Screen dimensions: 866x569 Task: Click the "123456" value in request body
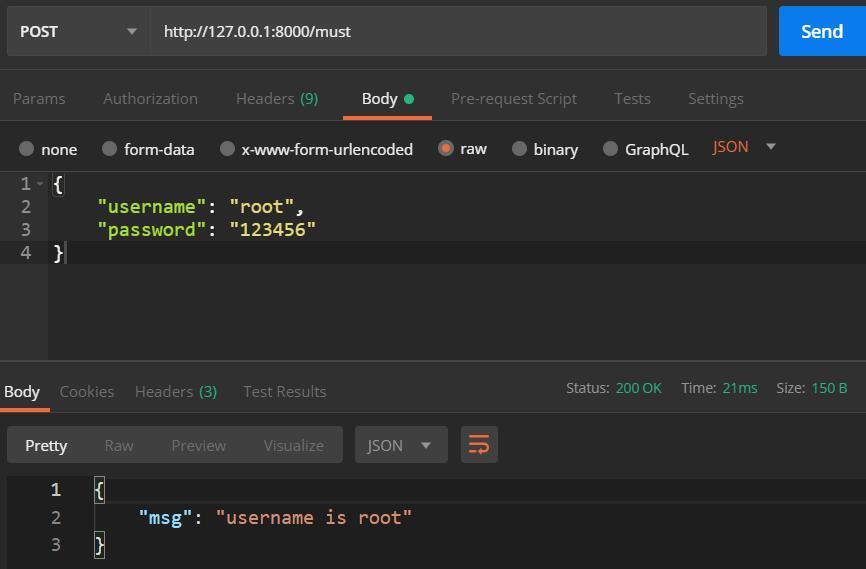(x=272, y=230)
